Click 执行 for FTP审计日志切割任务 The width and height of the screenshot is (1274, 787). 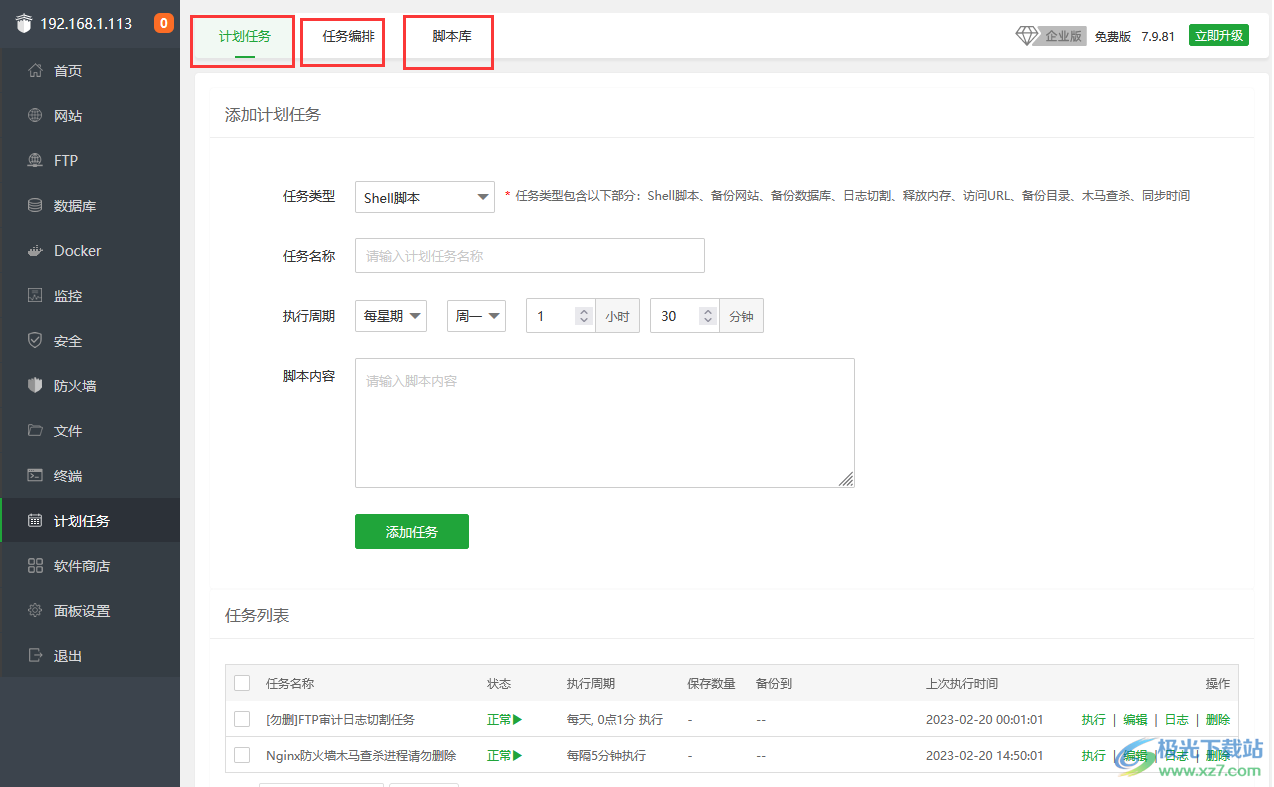point(1094,720)
